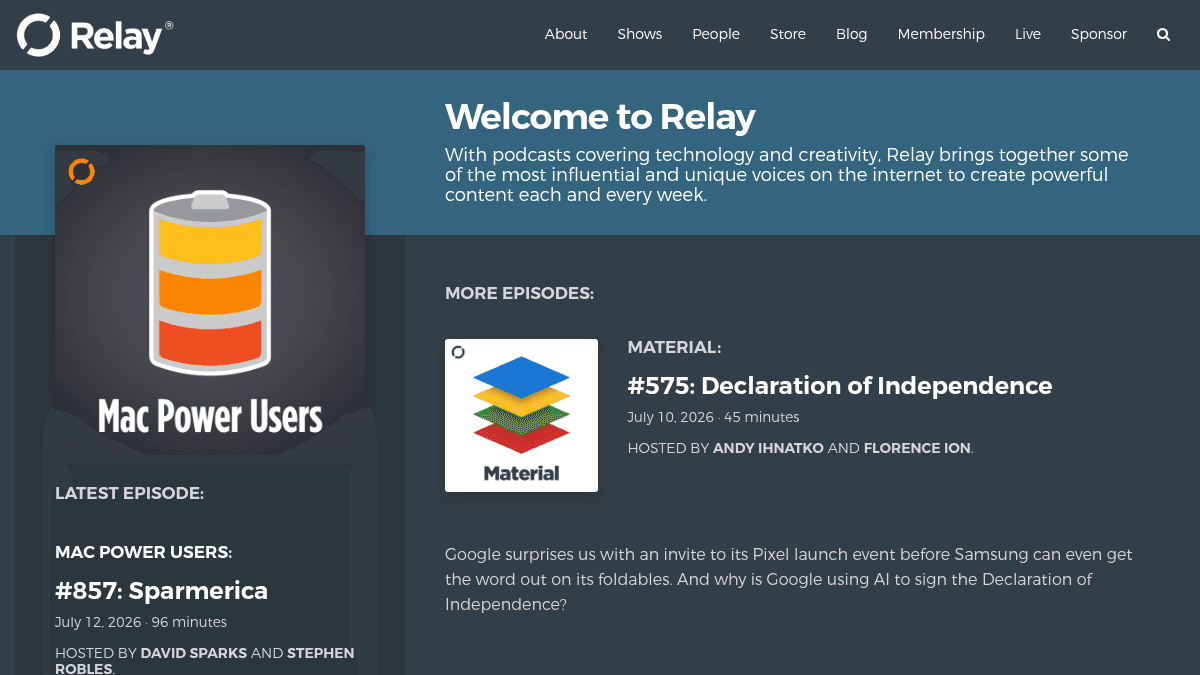Open the Material show artwork thumbnail
1200x675 pixels.
[521, 415]
